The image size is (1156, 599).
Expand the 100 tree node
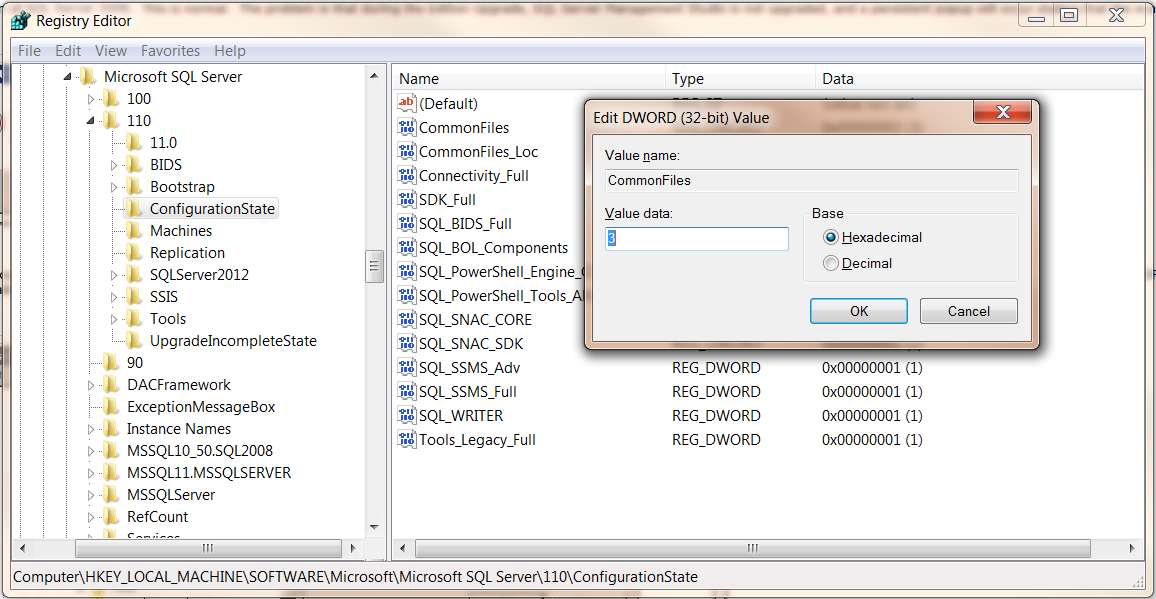[x=91, y=98]
